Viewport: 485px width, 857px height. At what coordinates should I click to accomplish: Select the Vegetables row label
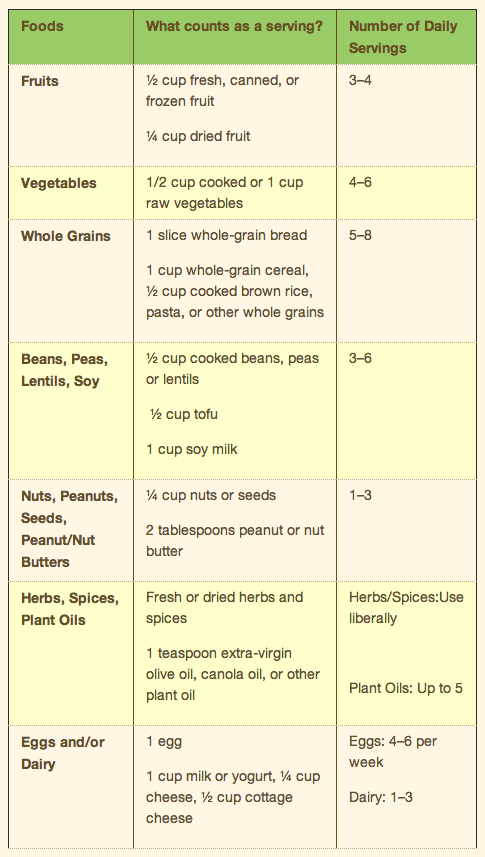59,183
